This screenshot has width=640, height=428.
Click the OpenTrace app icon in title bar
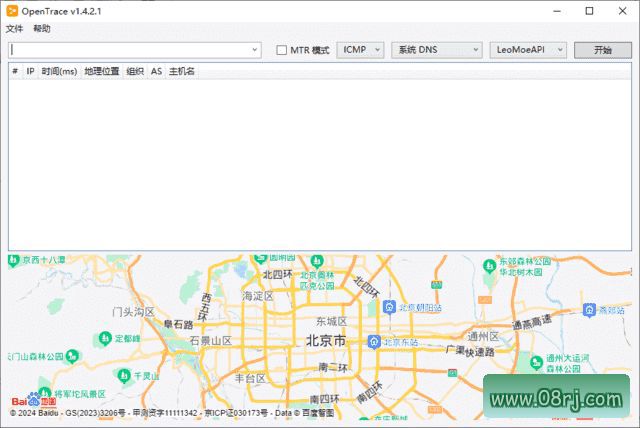point(12,11)
